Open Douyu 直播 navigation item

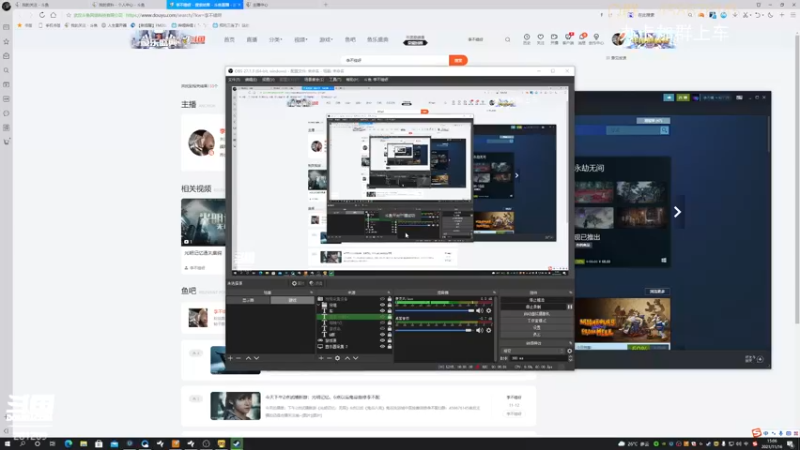[x=252, y=39]
